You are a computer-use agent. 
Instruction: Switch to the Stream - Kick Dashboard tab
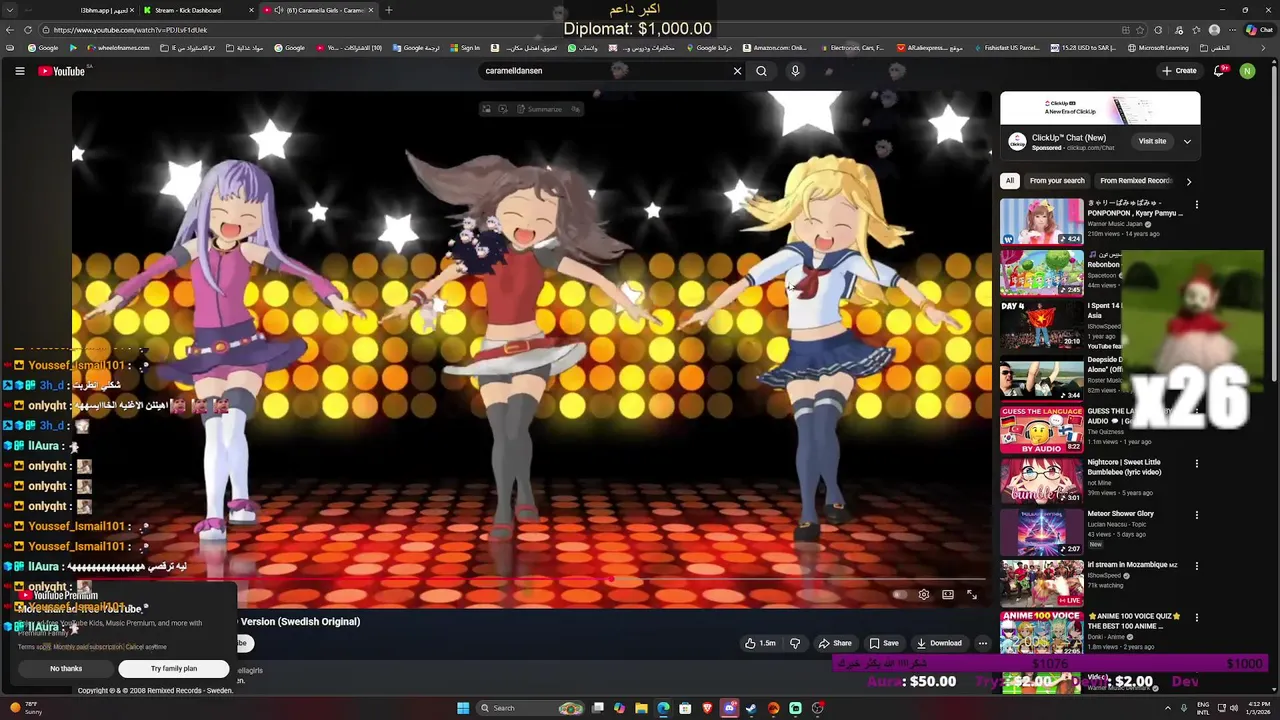point(196,10)
